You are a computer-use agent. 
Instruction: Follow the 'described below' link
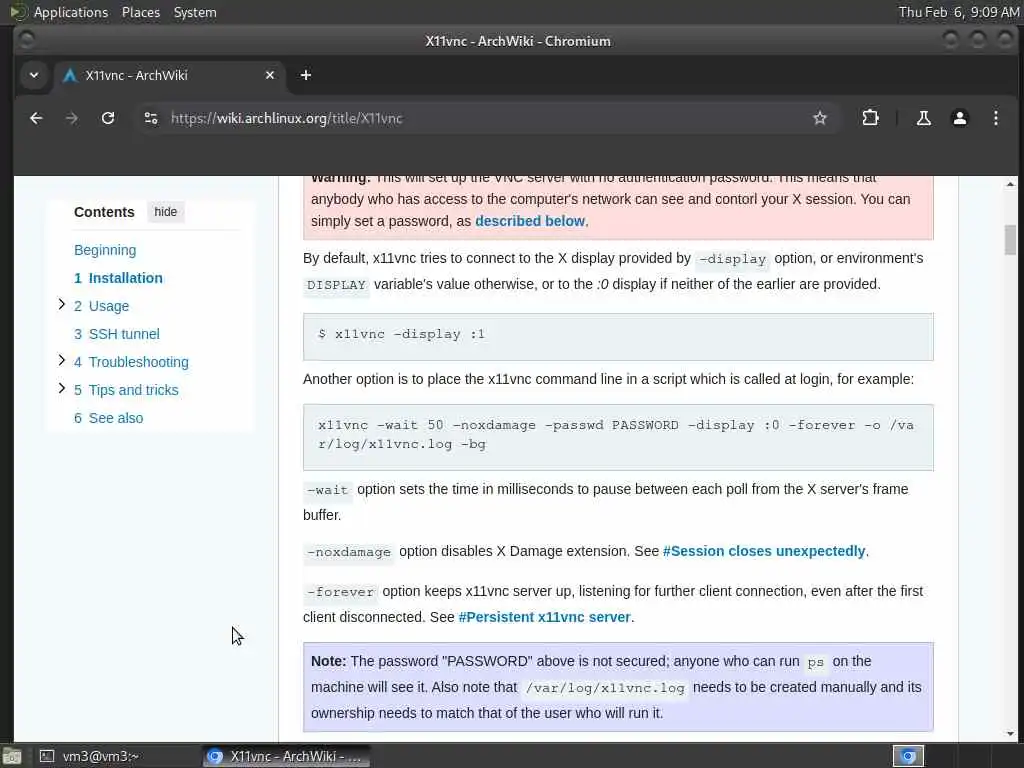pos(530,221)
